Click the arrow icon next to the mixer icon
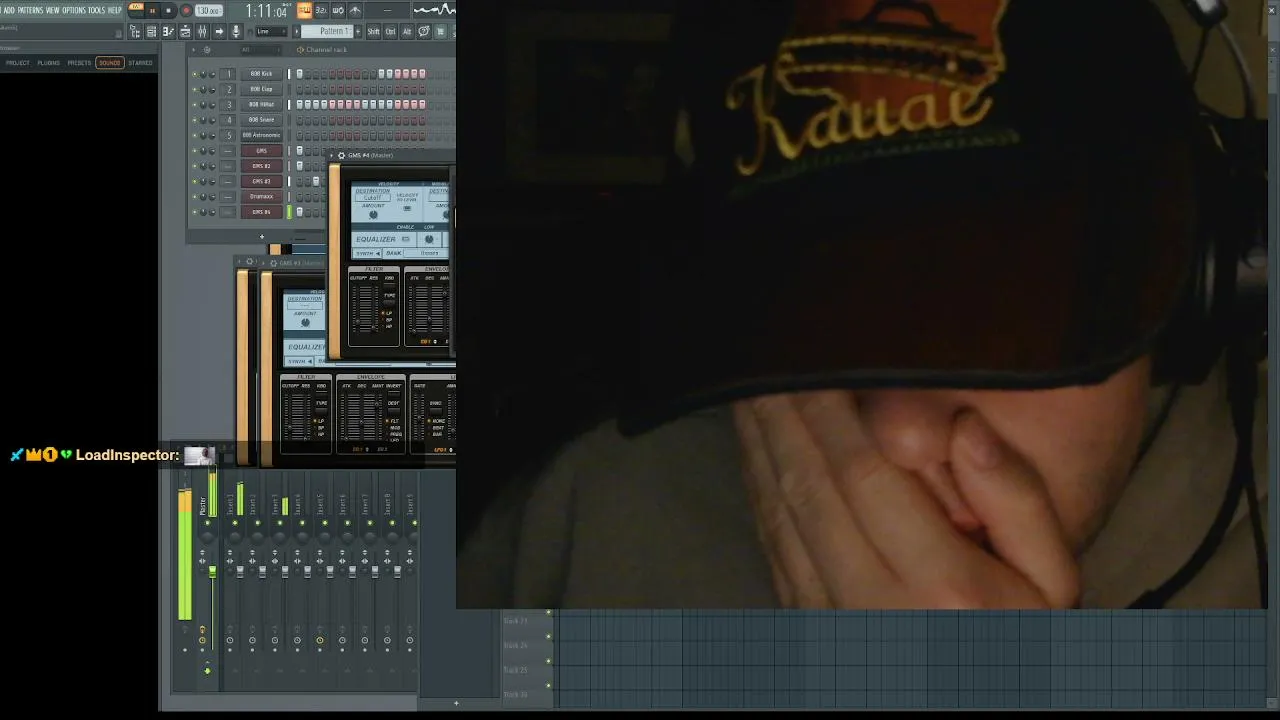Screen dimensions: 1280x720 [x=219, y=32]
